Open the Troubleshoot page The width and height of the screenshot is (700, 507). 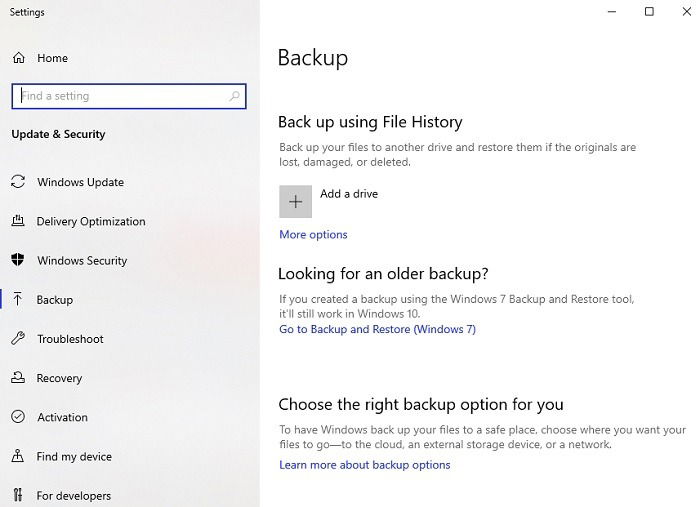[x=71, y=339]
